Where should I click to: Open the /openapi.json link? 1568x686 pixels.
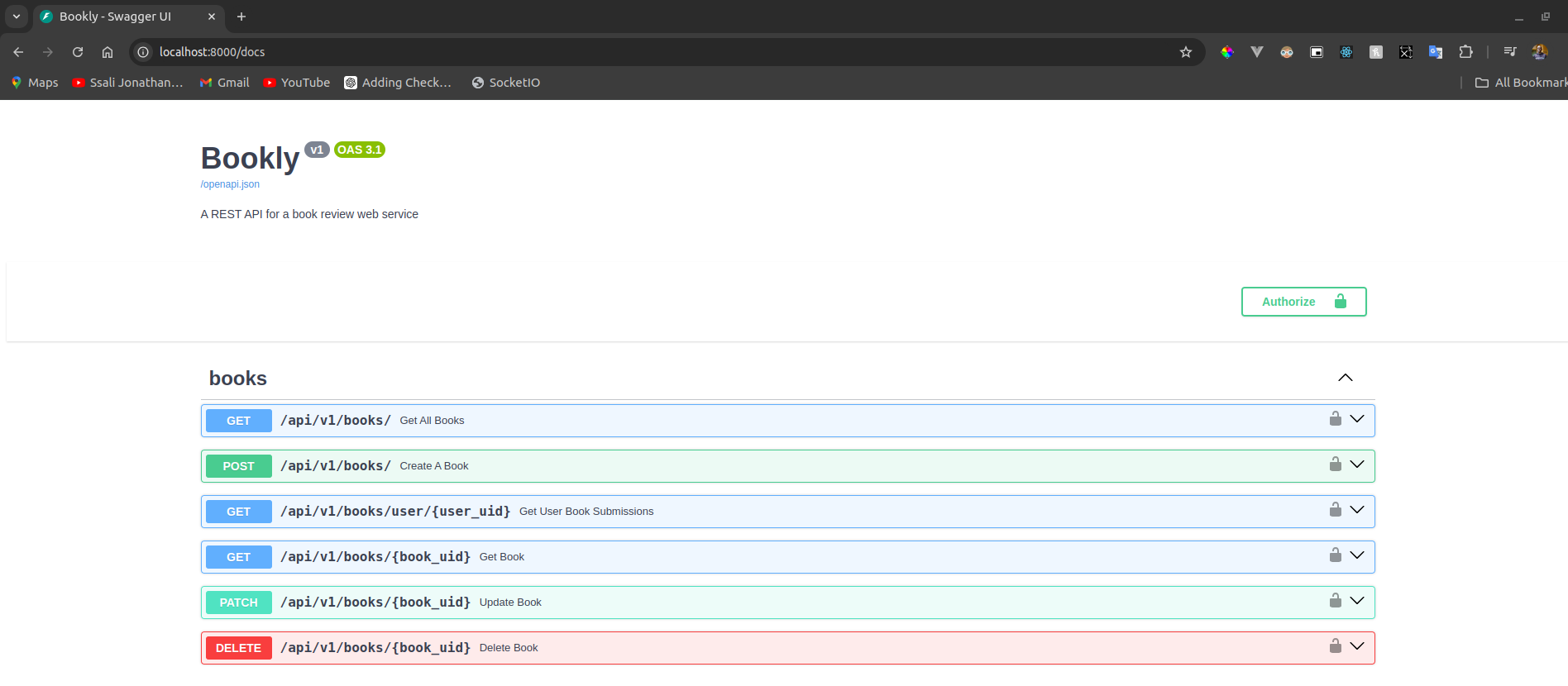pos(230,184)
